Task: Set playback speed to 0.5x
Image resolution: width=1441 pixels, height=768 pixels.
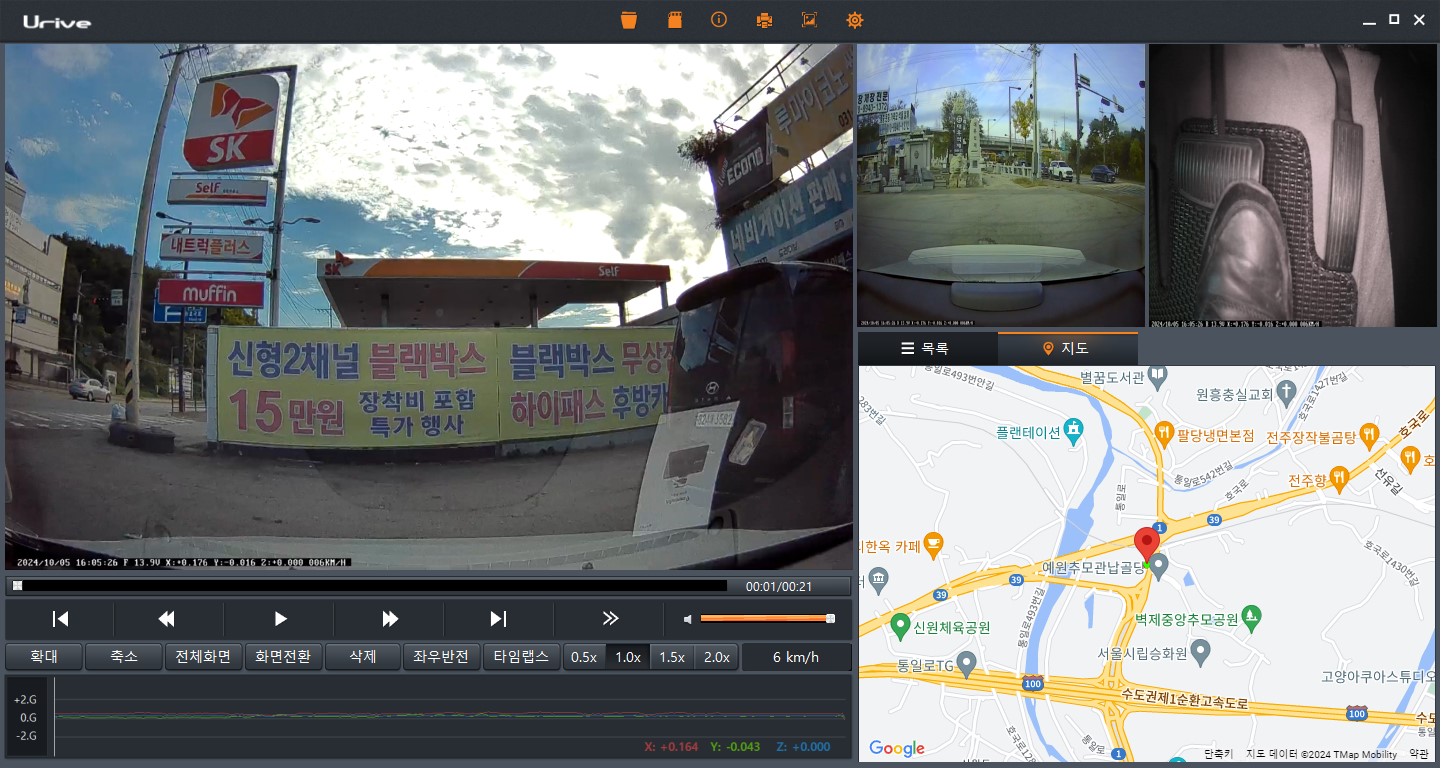Action: 584,657
